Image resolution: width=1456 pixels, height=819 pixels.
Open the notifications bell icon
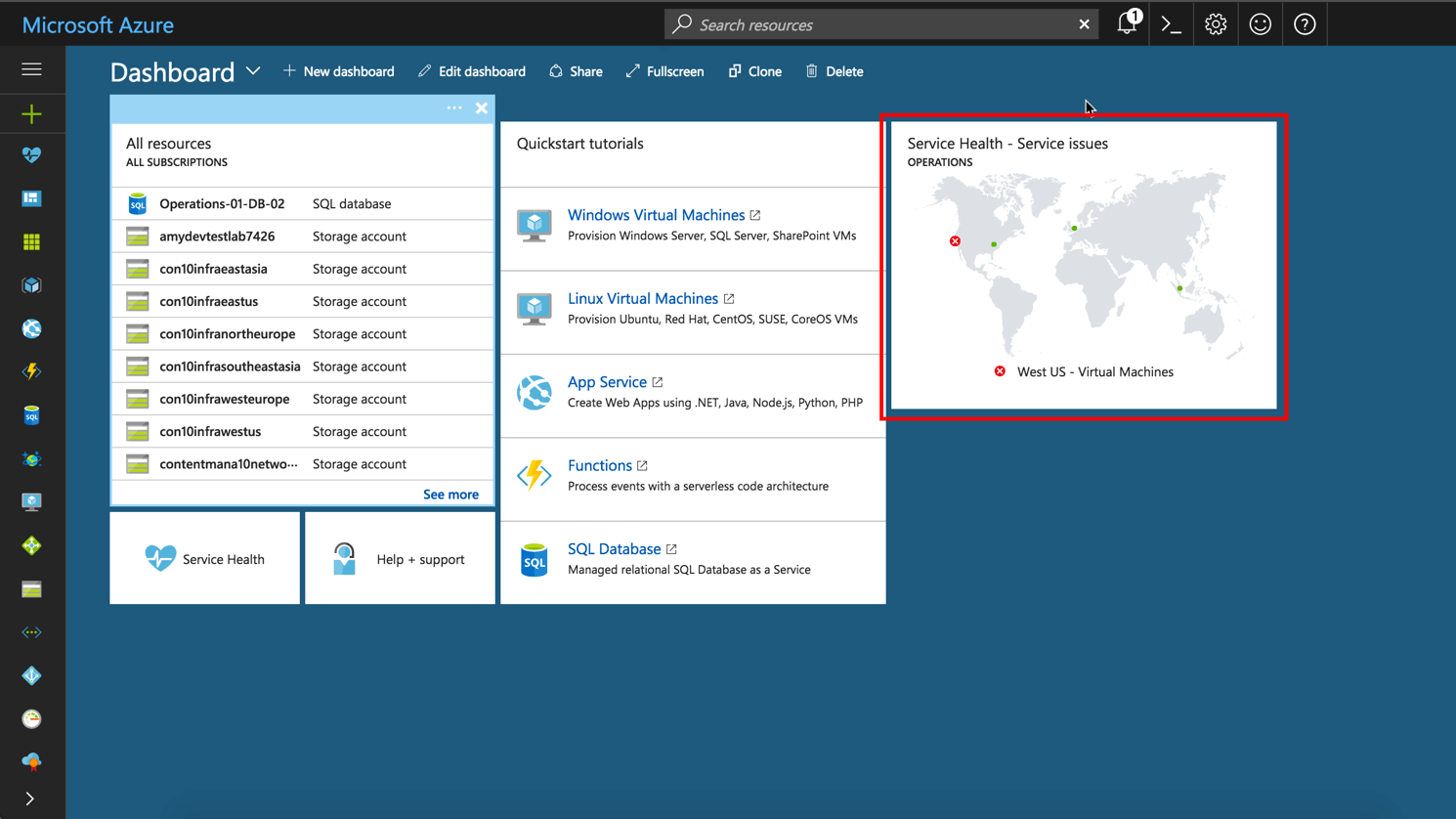pos(1127,24)
